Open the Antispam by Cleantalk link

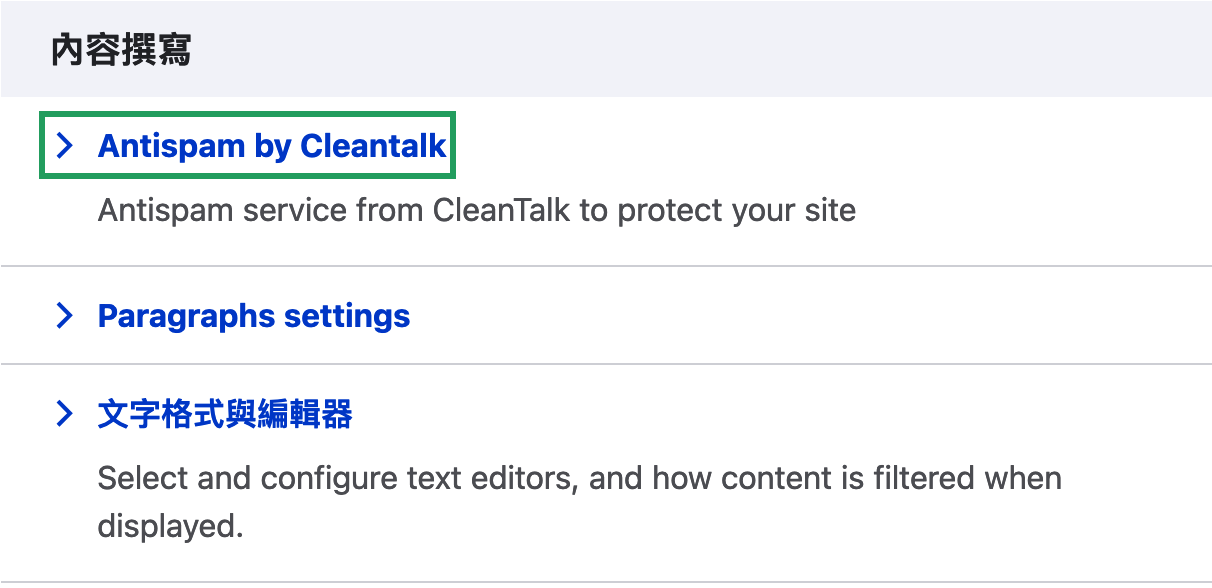click(272, 146)
